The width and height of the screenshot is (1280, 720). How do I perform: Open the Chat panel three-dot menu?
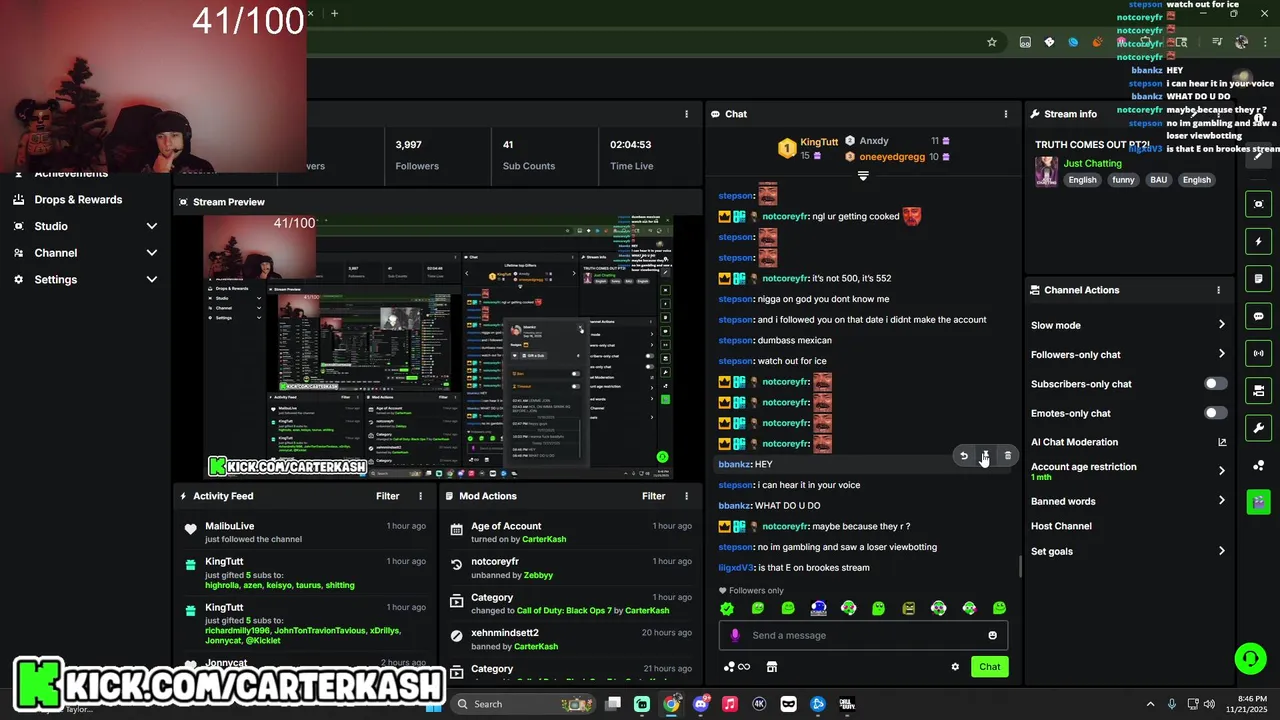(1006, 114)
